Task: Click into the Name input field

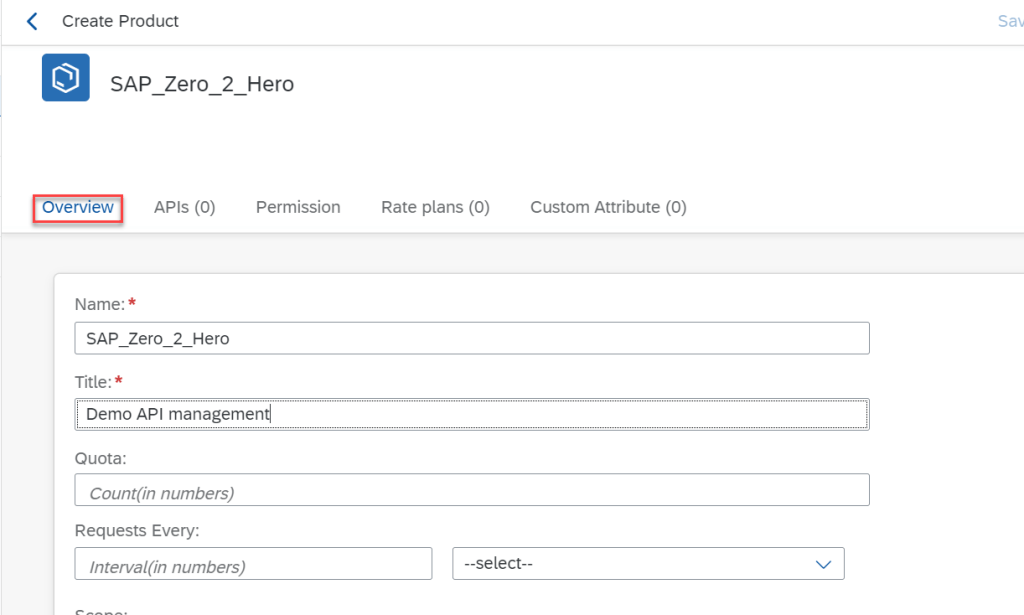Action: click(471, 338)
